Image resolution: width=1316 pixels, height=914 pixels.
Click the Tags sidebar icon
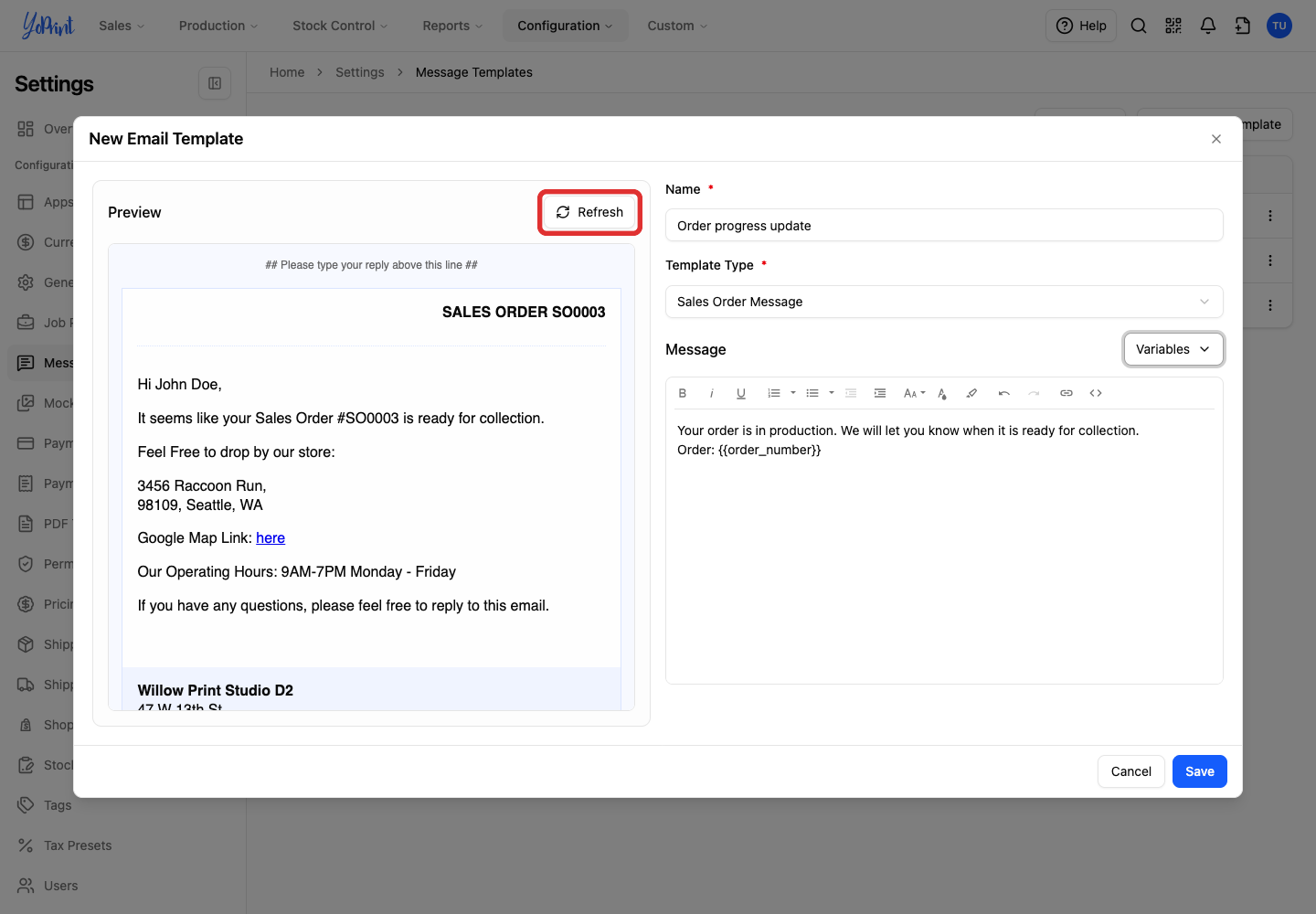coord(26,805)
